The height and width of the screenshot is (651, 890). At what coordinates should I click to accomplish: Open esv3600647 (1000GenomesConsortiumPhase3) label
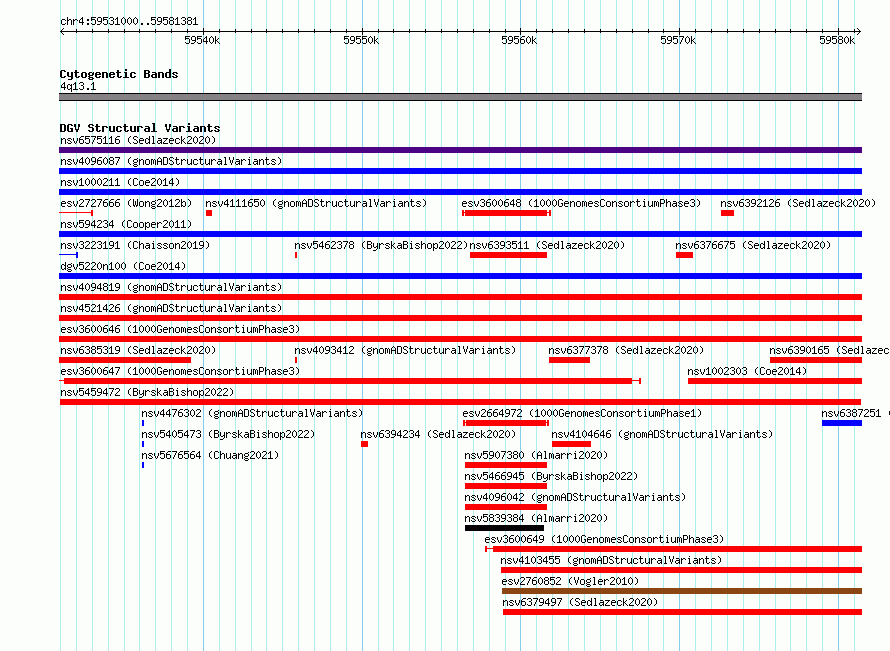click(180, 371)
